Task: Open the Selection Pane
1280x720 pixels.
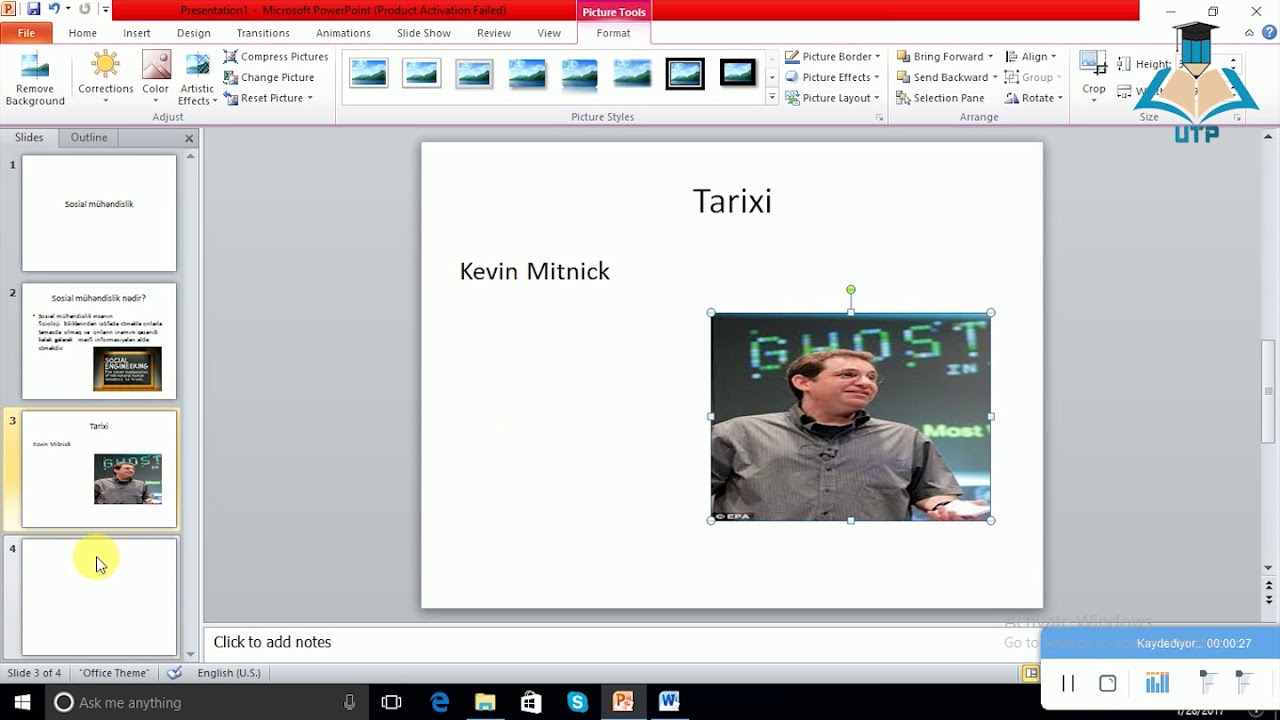Action: click(x=940, y=98)
